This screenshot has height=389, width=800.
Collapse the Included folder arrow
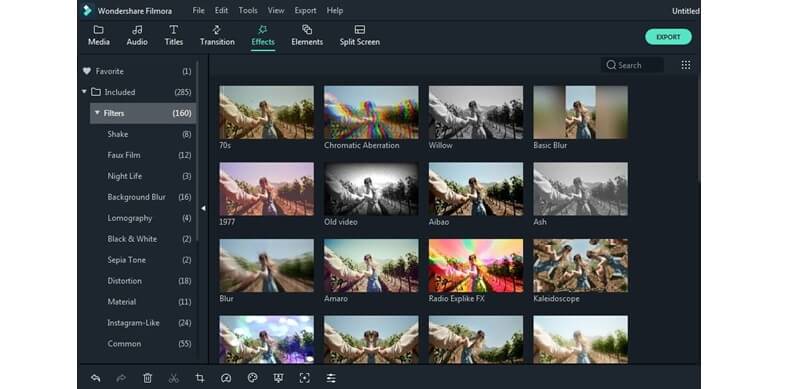(x=84, y=92)
